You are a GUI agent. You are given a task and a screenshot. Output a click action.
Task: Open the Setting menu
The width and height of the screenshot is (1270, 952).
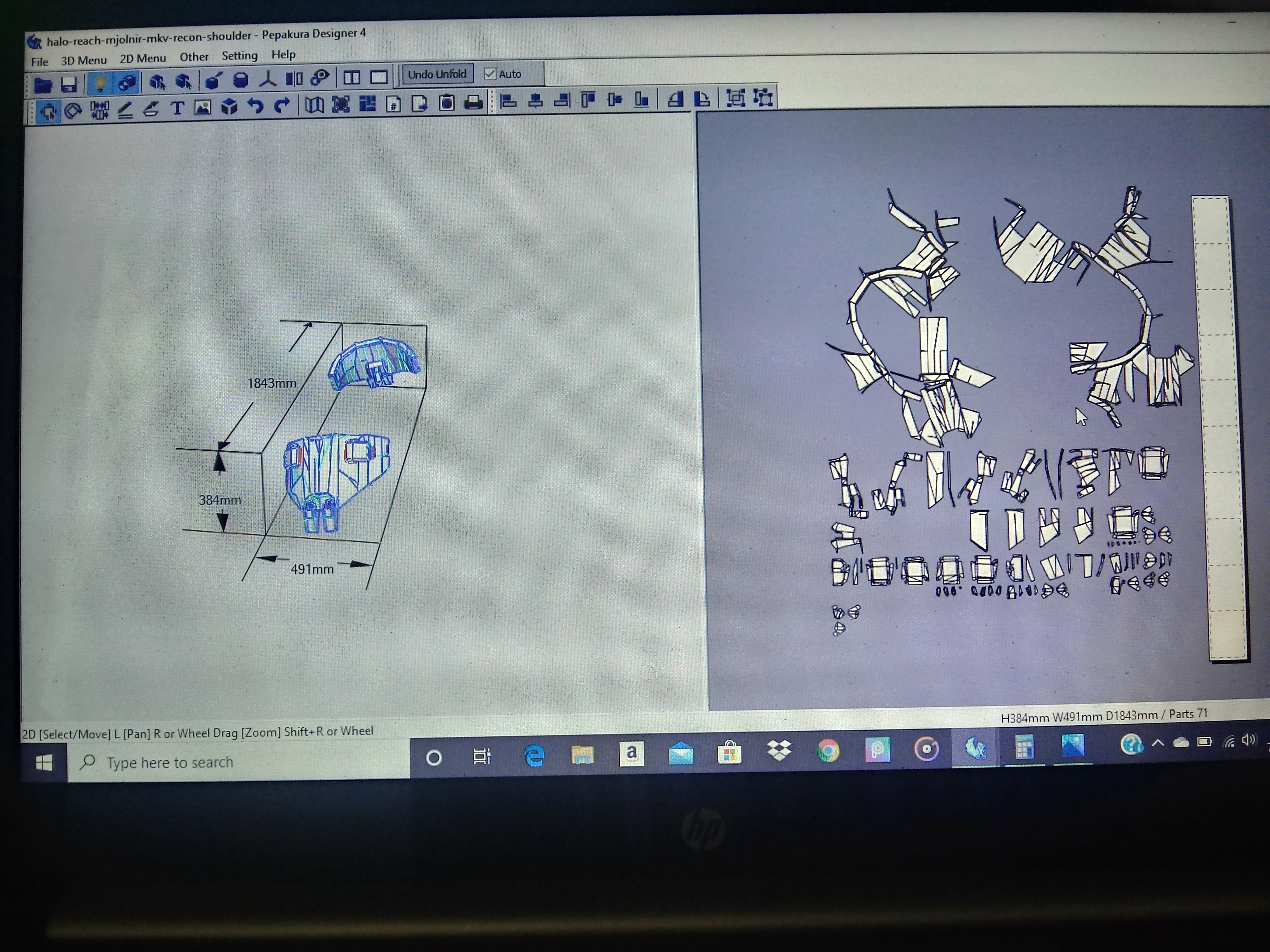point(239,56)
